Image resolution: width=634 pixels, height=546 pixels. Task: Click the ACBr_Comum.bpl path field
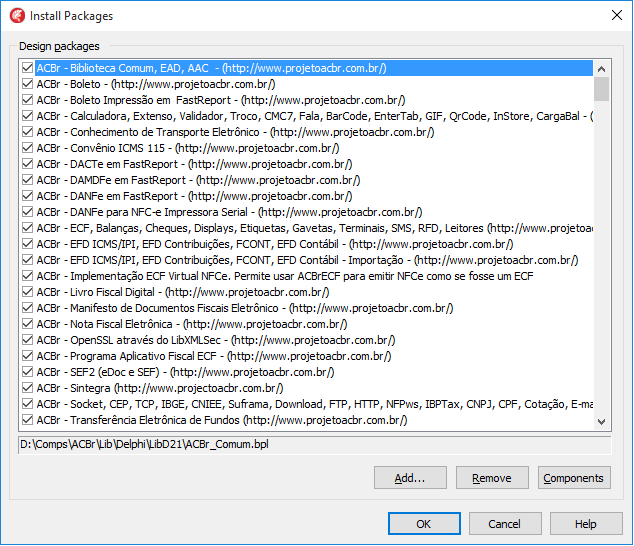(315, 444)
